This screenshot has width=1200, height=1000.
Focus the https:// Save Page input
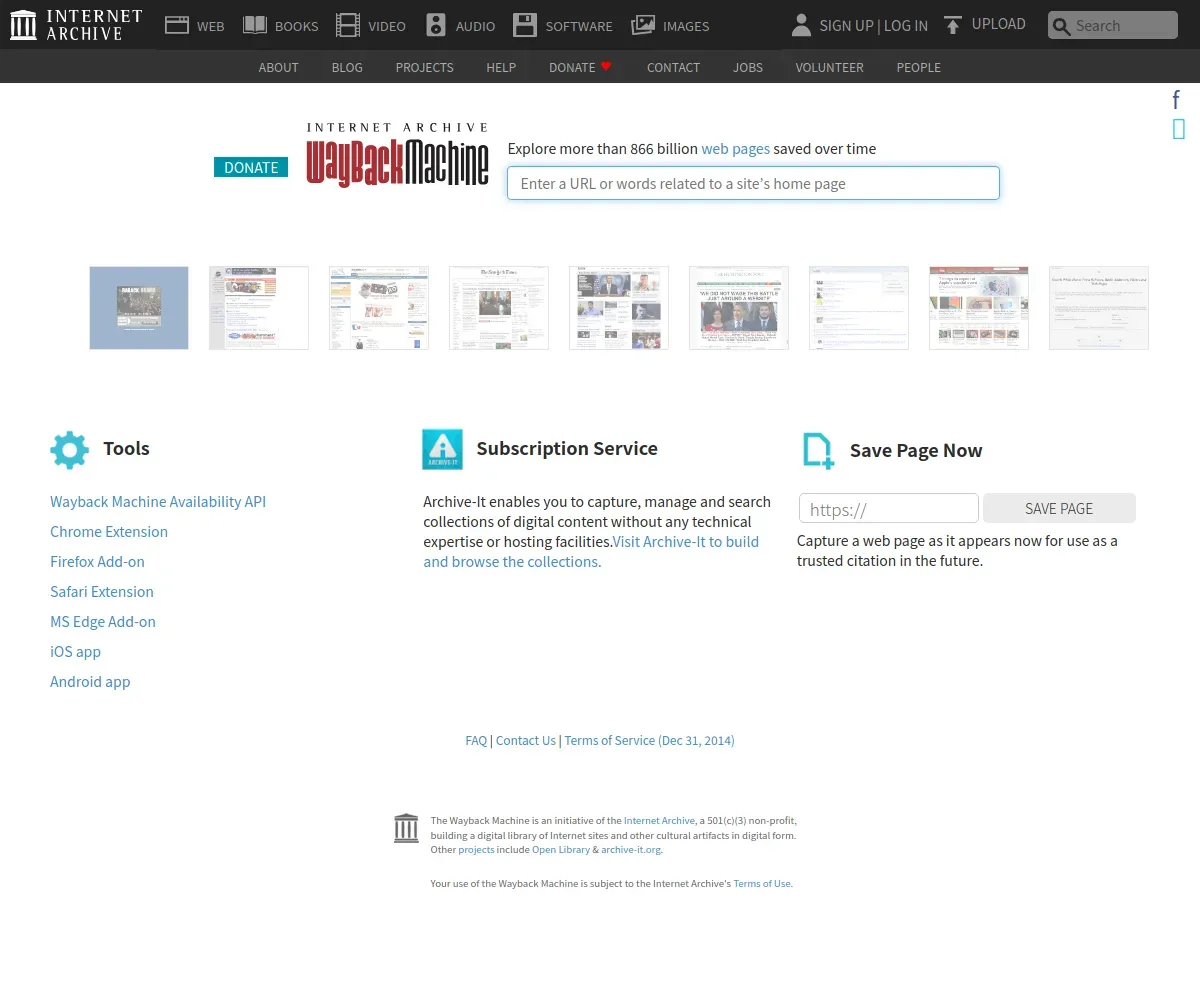coord(889,508)
